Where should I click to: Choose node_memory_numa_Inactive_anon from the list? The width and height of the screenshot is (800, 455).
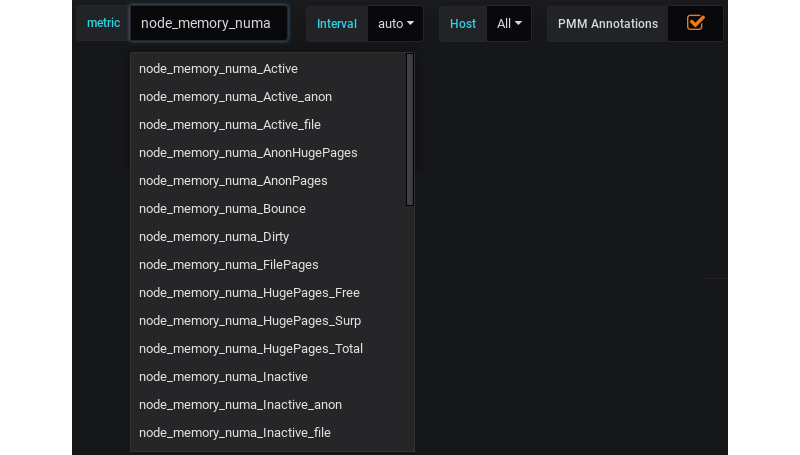coord(240,405)
